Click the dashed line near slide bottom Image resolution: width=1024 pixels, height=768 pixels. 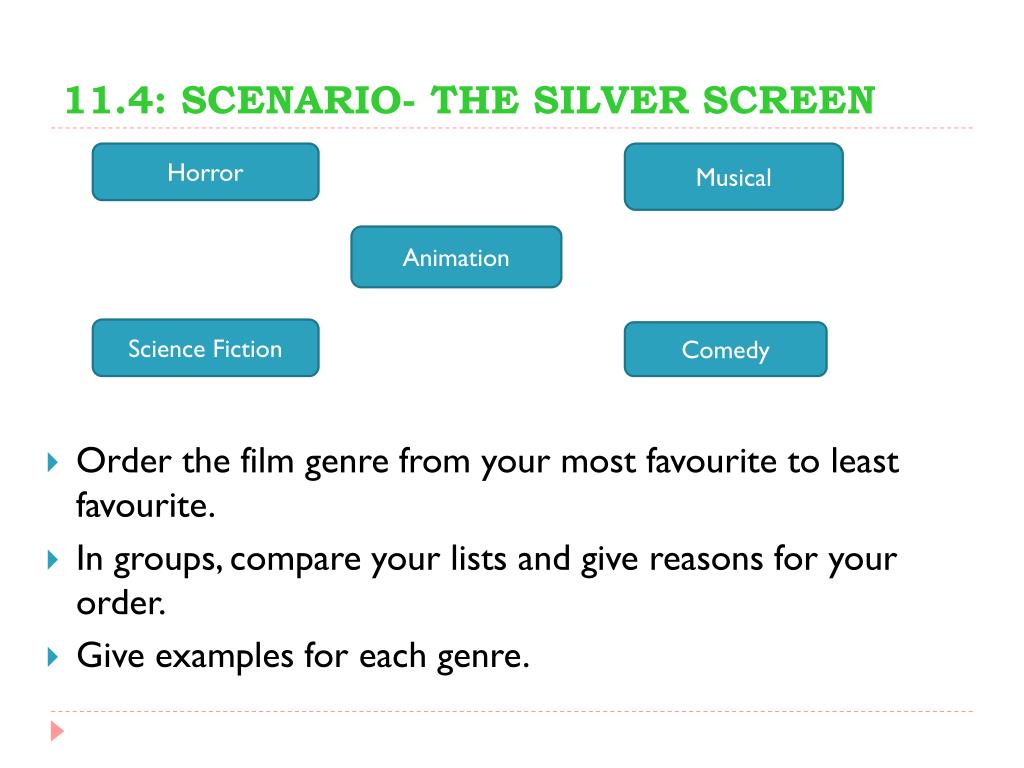click(x=512, y=711)
